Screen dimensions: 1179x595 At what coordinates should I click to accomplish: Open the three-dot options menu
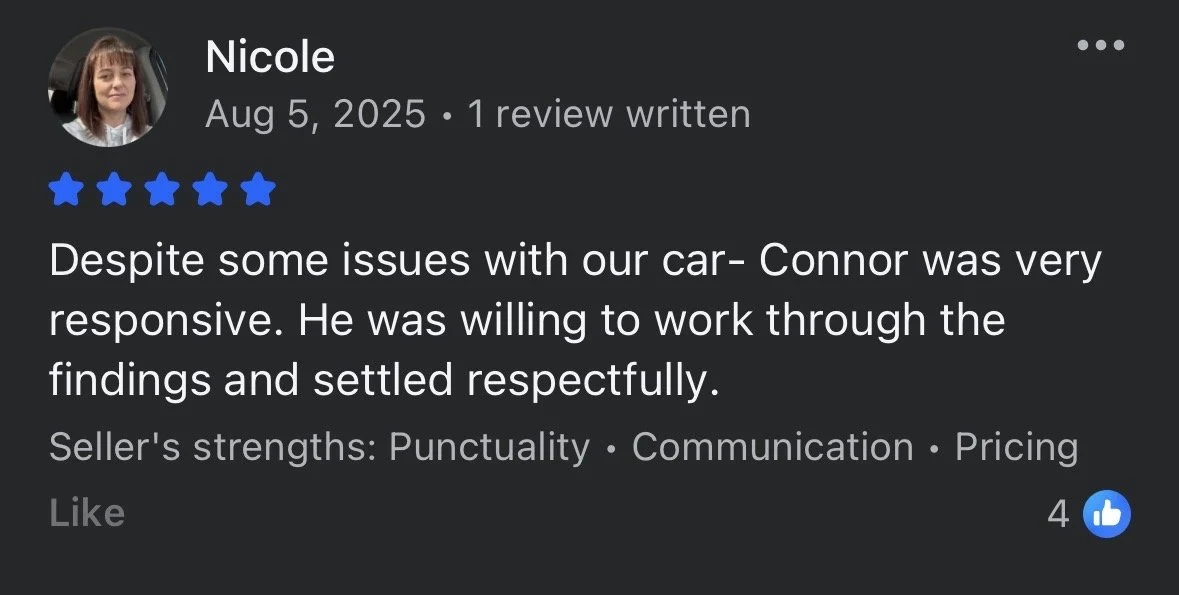1101,45
